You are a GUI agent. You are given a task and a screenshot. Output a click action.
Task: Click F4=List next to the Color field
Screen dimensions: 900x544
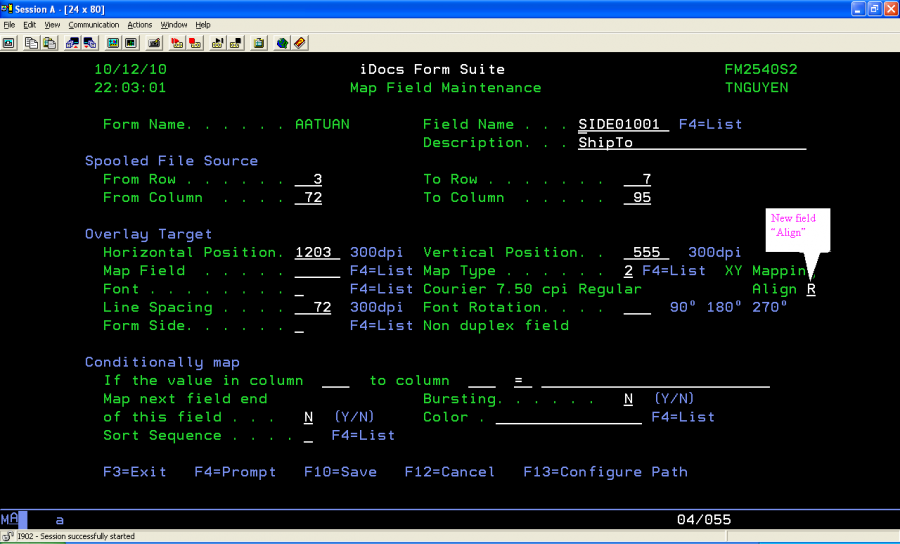[682, 417]
